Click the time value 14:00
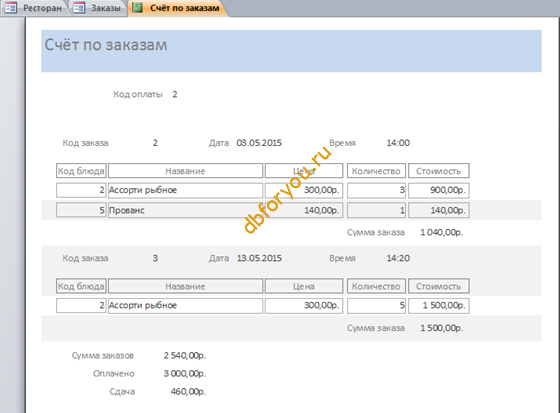Viewport: 560px width, 413px height. 398,143
